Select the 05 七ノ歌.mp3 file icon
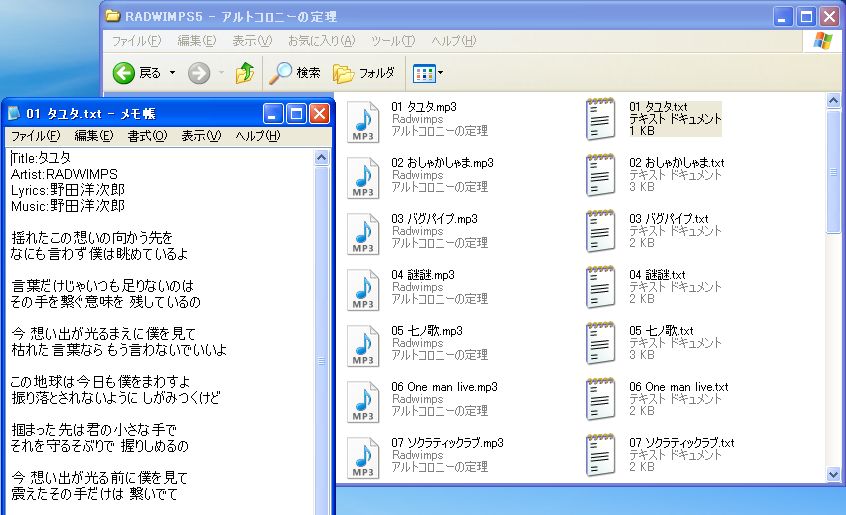This screenshot has width=846, height=515. [363, 346]
